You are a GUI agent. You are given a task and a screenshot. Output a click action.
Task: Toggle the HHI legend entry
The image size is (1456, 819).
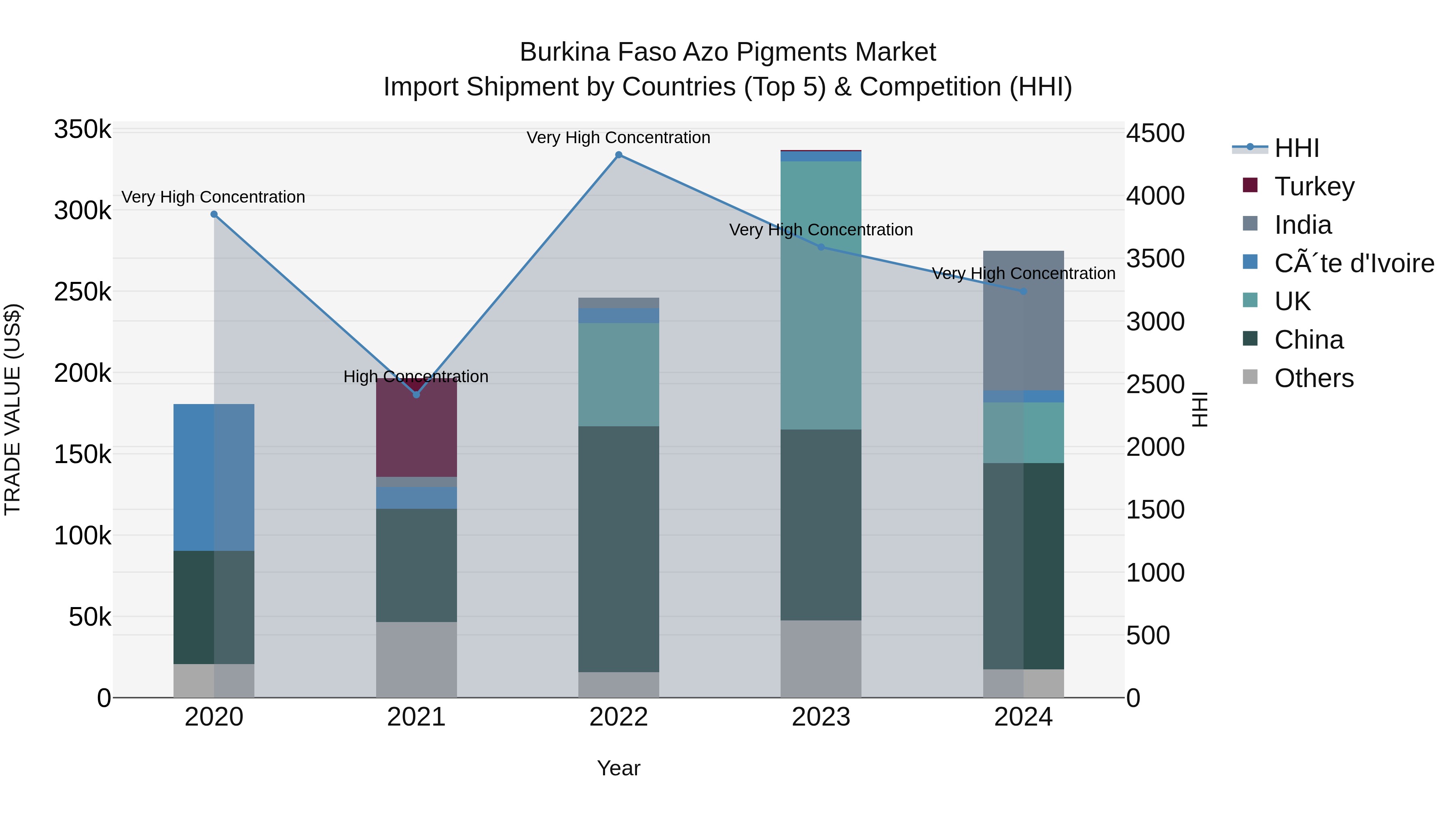[1276, 148]
